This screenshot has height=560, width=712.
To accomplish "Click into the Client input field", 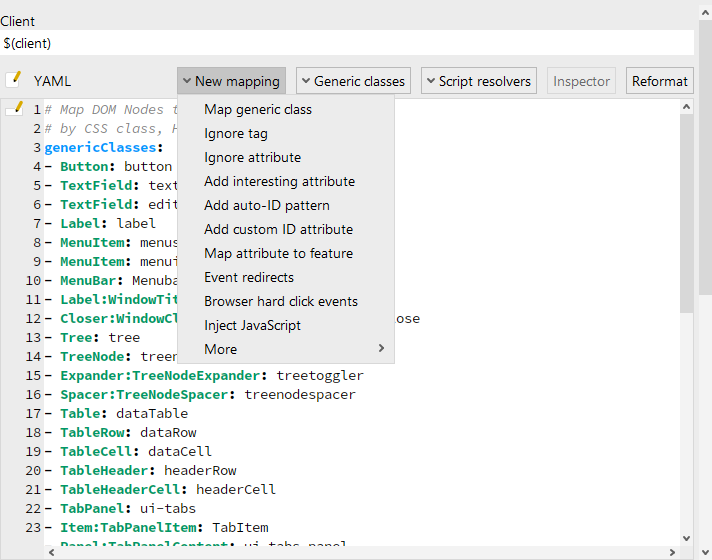I will (347, 43).
